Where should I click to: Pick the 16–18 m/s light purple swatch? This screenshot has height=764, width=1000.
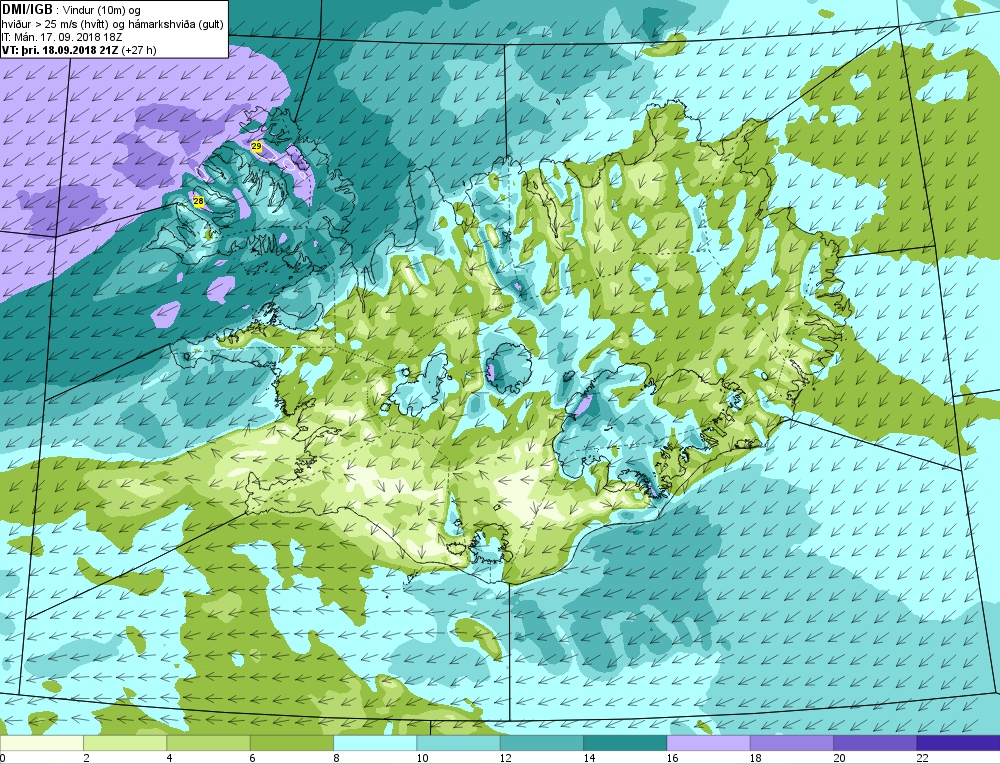pyautogui.click(x=708, y=743)
